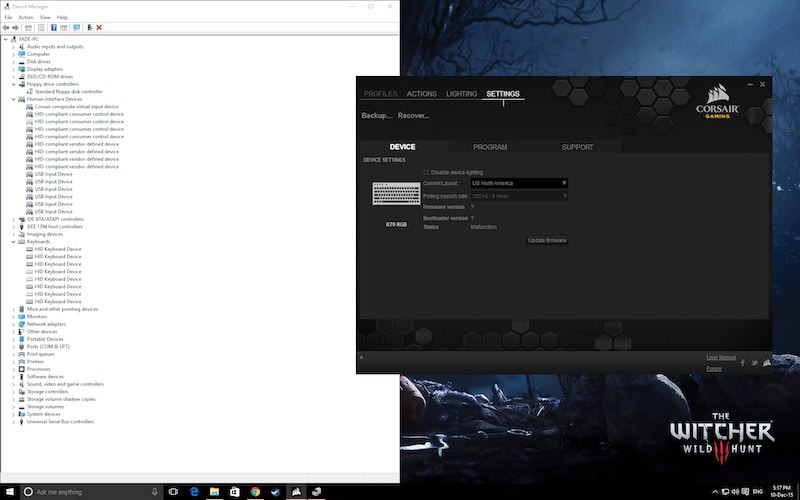Click the Update firmware button

(x=547, y=240)
